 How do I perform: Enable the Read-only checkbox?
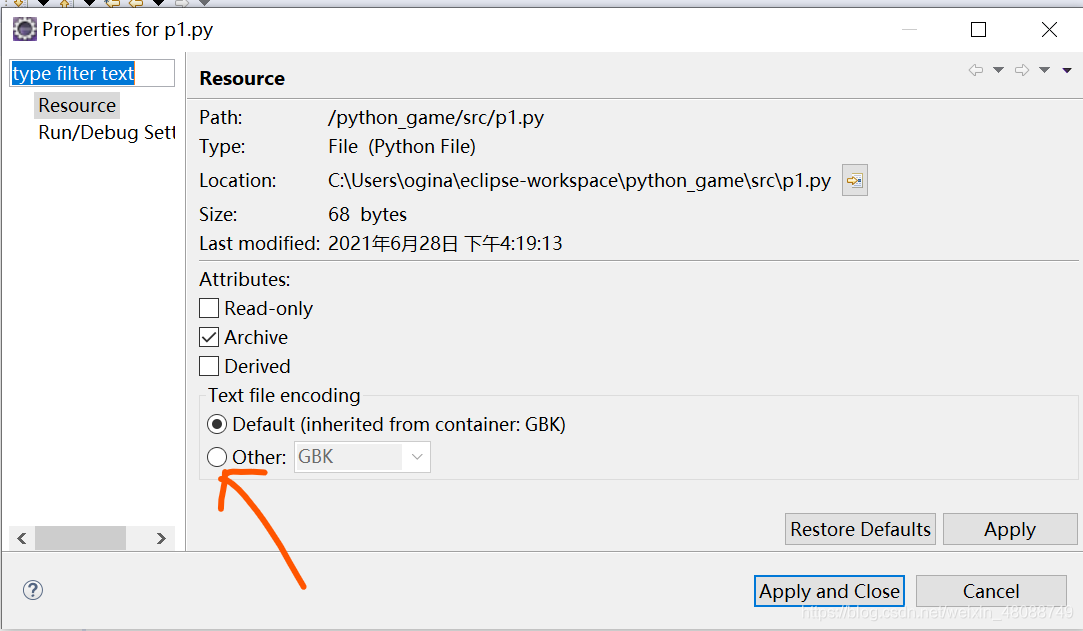(x=209, y=308)
